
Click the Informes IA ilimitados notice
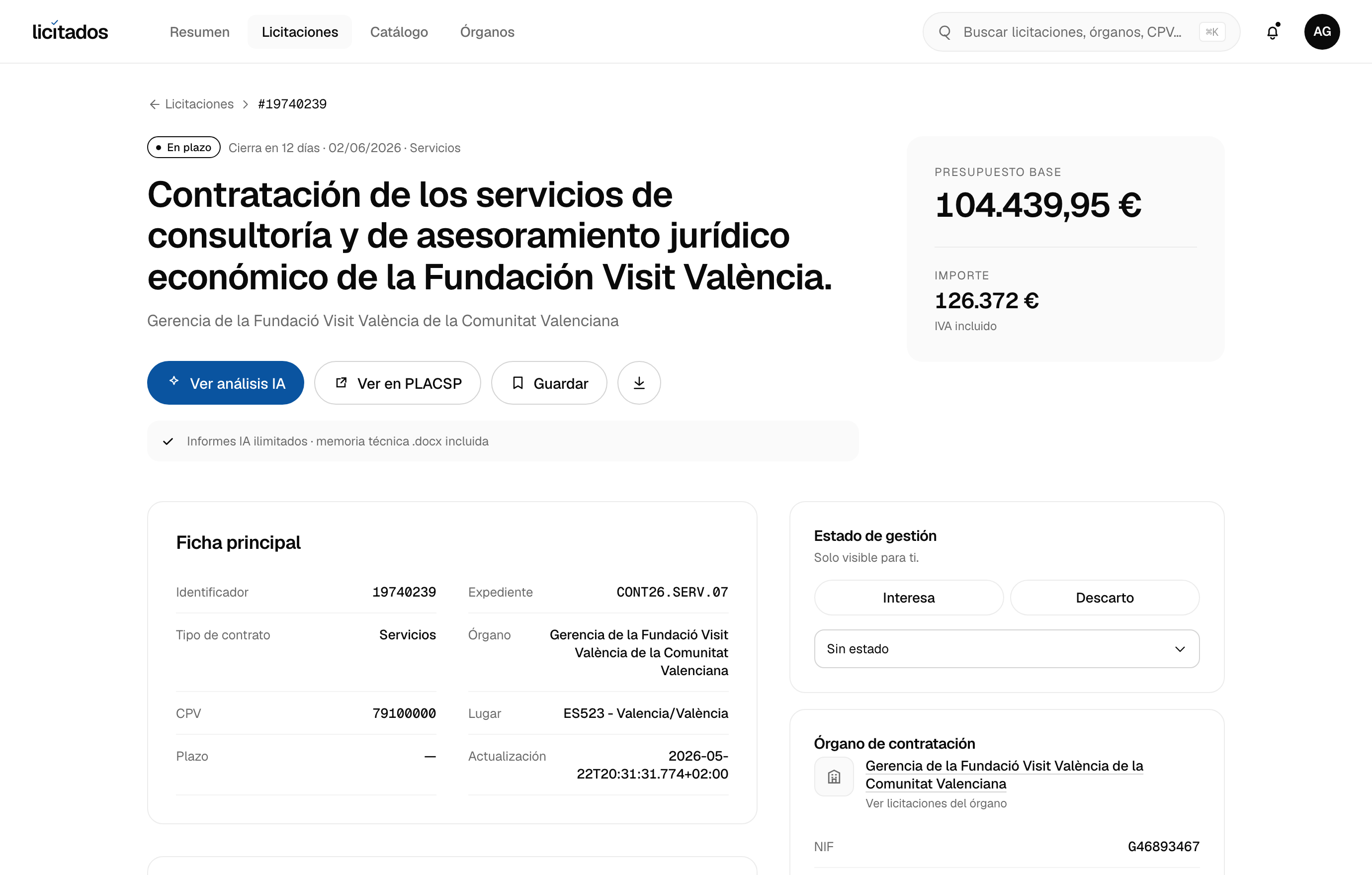pos(503,441)
